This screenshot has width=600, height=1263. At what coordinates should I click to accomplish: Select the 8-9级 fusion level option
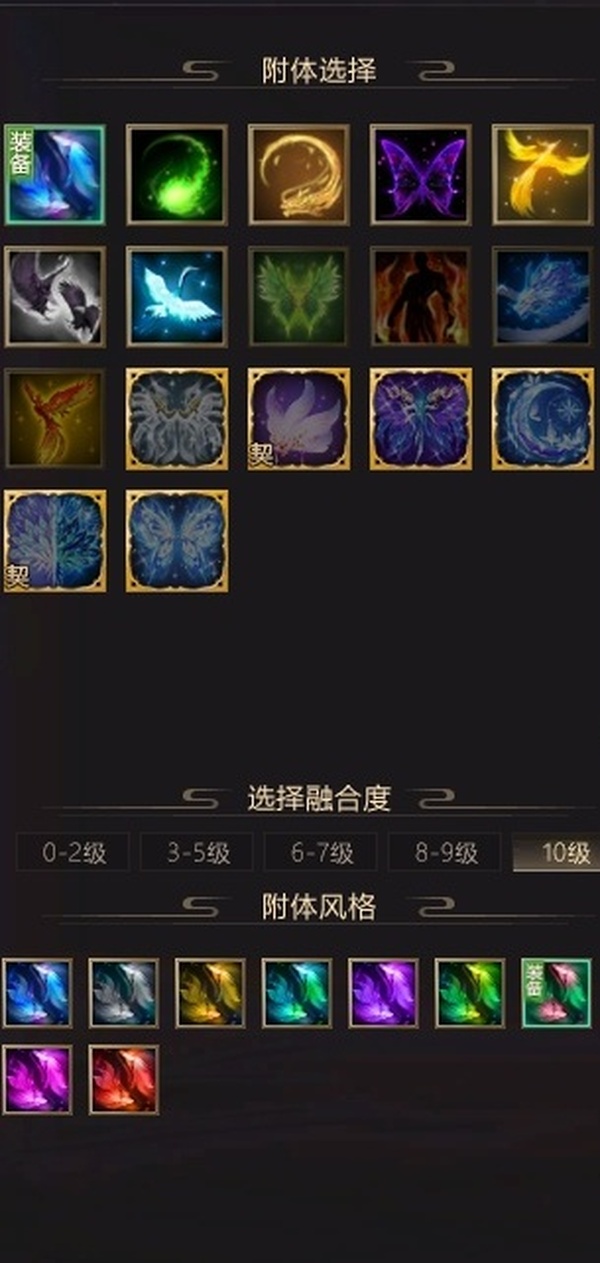445,853
